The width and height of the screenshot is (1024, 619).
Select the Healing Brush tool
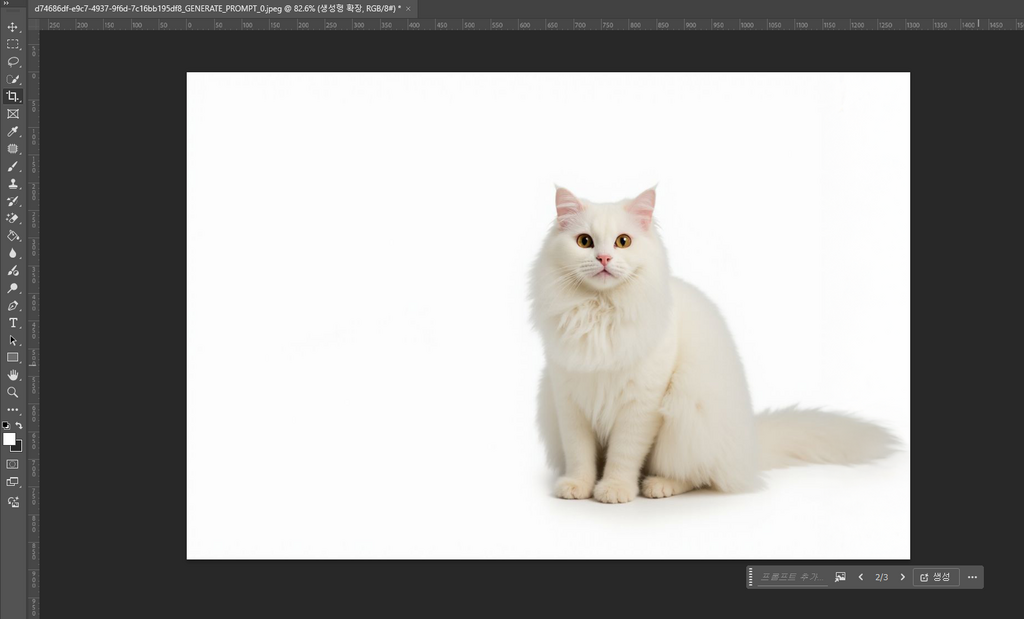(12, 149)
